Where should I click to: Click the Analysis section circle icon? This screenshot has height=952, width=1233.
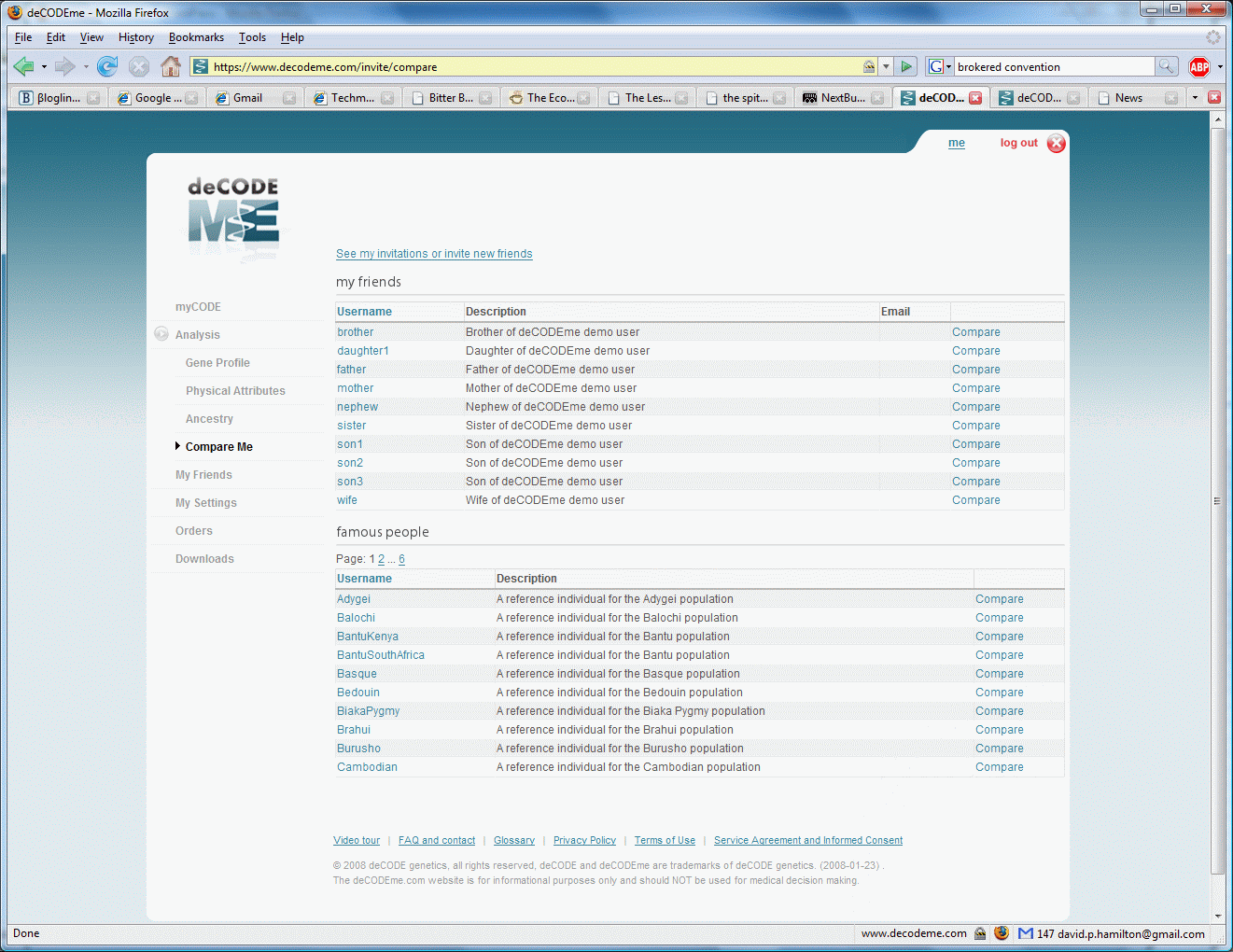point(161,334)
